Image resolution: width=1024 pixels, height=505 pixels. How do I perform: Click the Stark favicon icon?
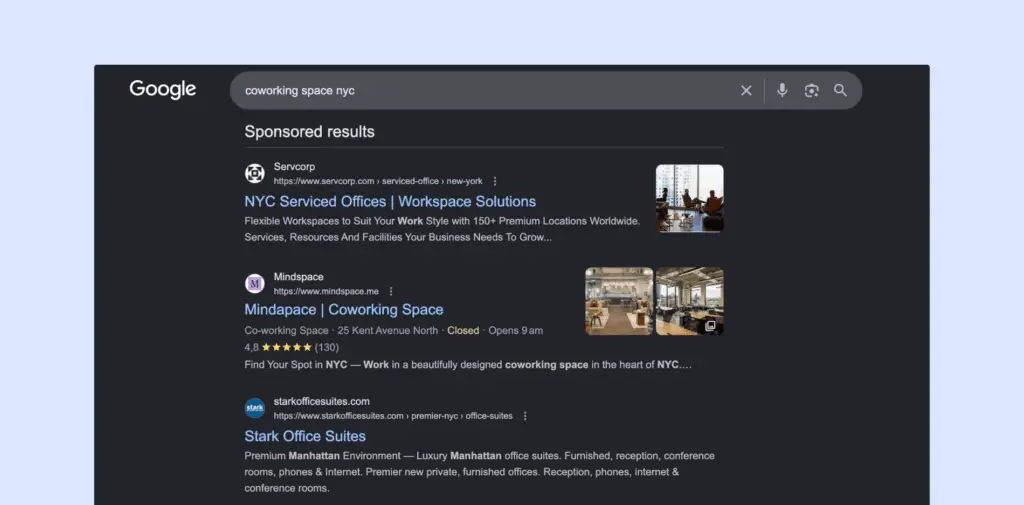coord(255,408)
